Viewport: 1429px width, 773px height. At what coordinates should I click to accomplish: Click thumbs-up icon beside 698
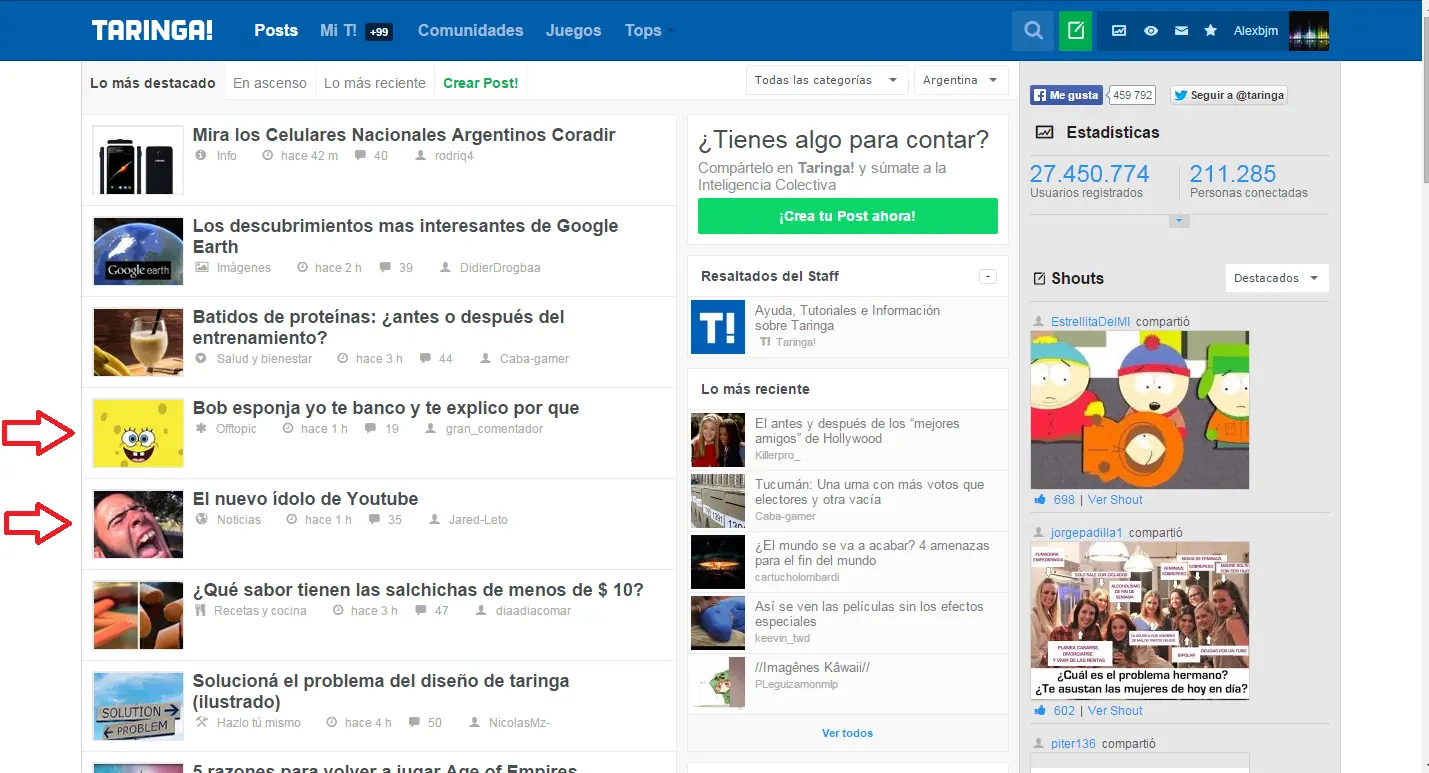1040,500
